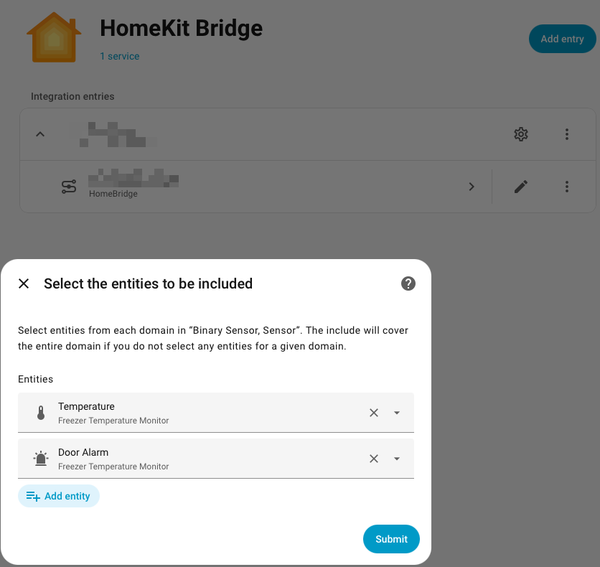
Task: Remove the Door Alarm entity selection
Action: pos(374,459)
